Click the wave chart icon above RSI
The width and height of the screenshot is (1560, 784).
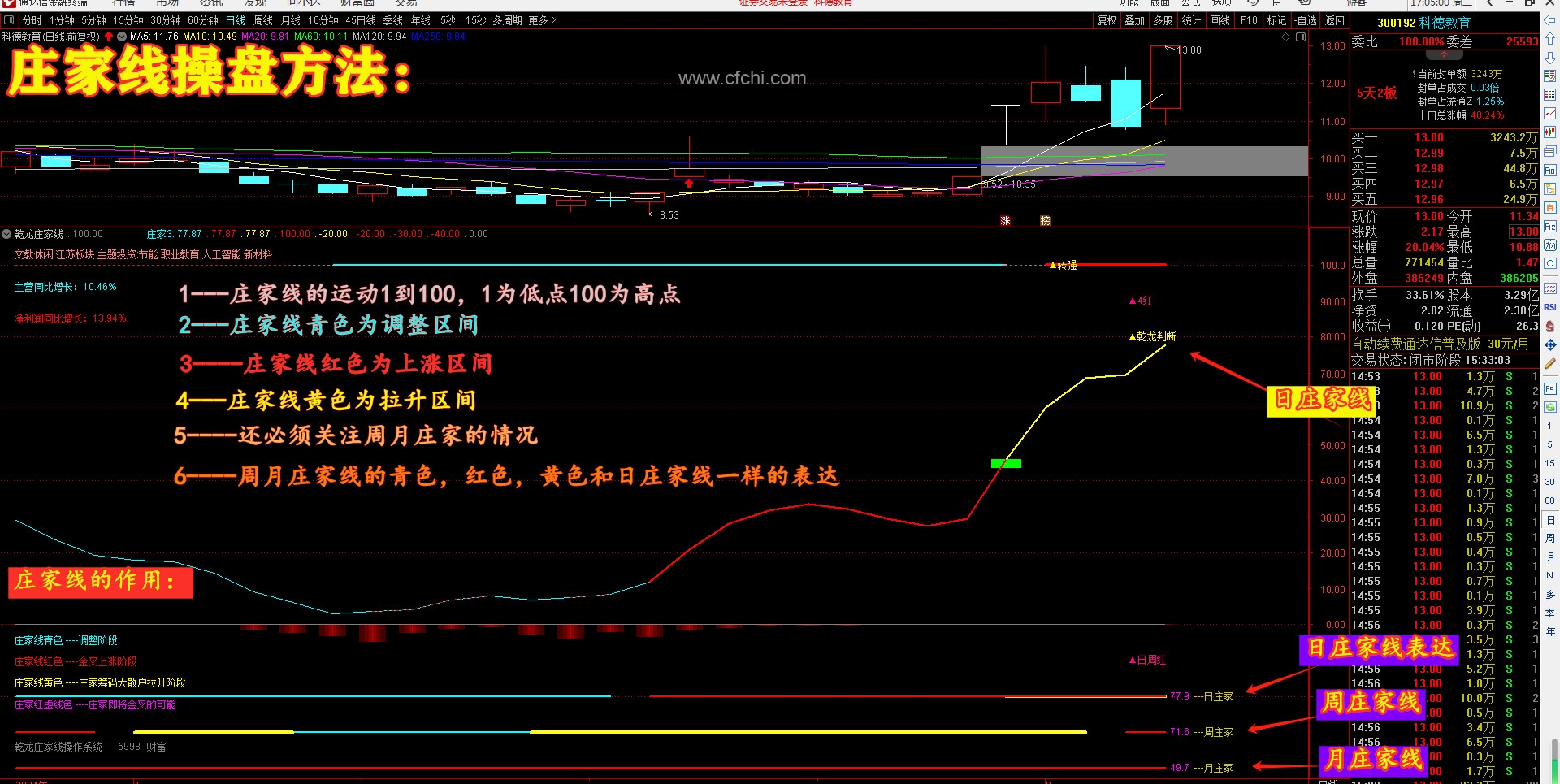pyautogui.click(x=1550, y=288)
